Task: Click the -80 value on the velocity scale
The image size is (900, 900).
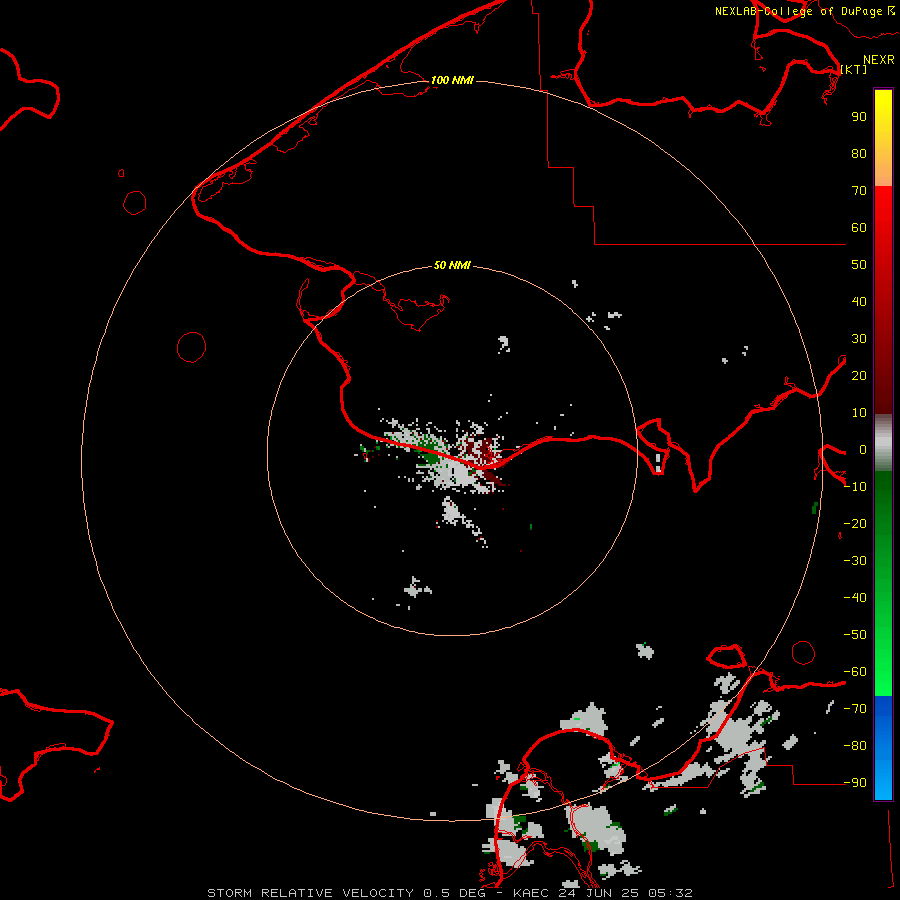Action: coord(855,746)
